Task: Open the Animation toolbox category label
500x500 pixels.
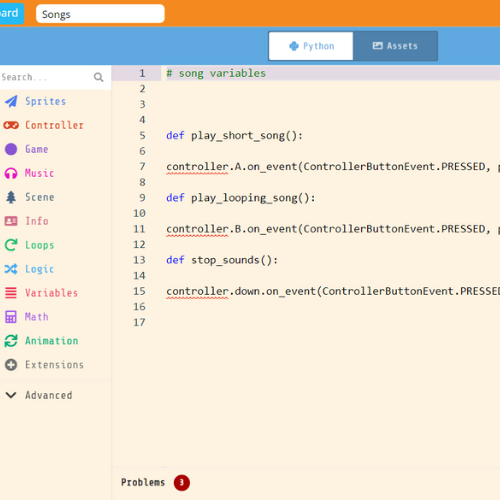Action: tap(52, 341)
